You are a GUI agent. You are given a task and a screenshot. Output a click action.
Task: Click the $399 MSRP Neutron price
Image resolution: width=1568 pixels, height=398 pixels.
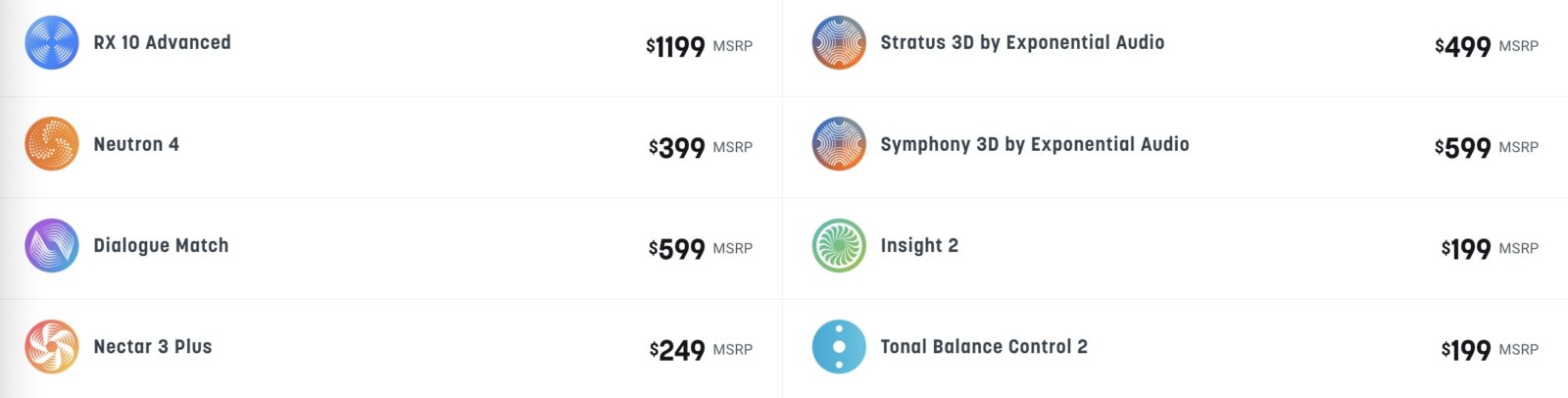700,148
